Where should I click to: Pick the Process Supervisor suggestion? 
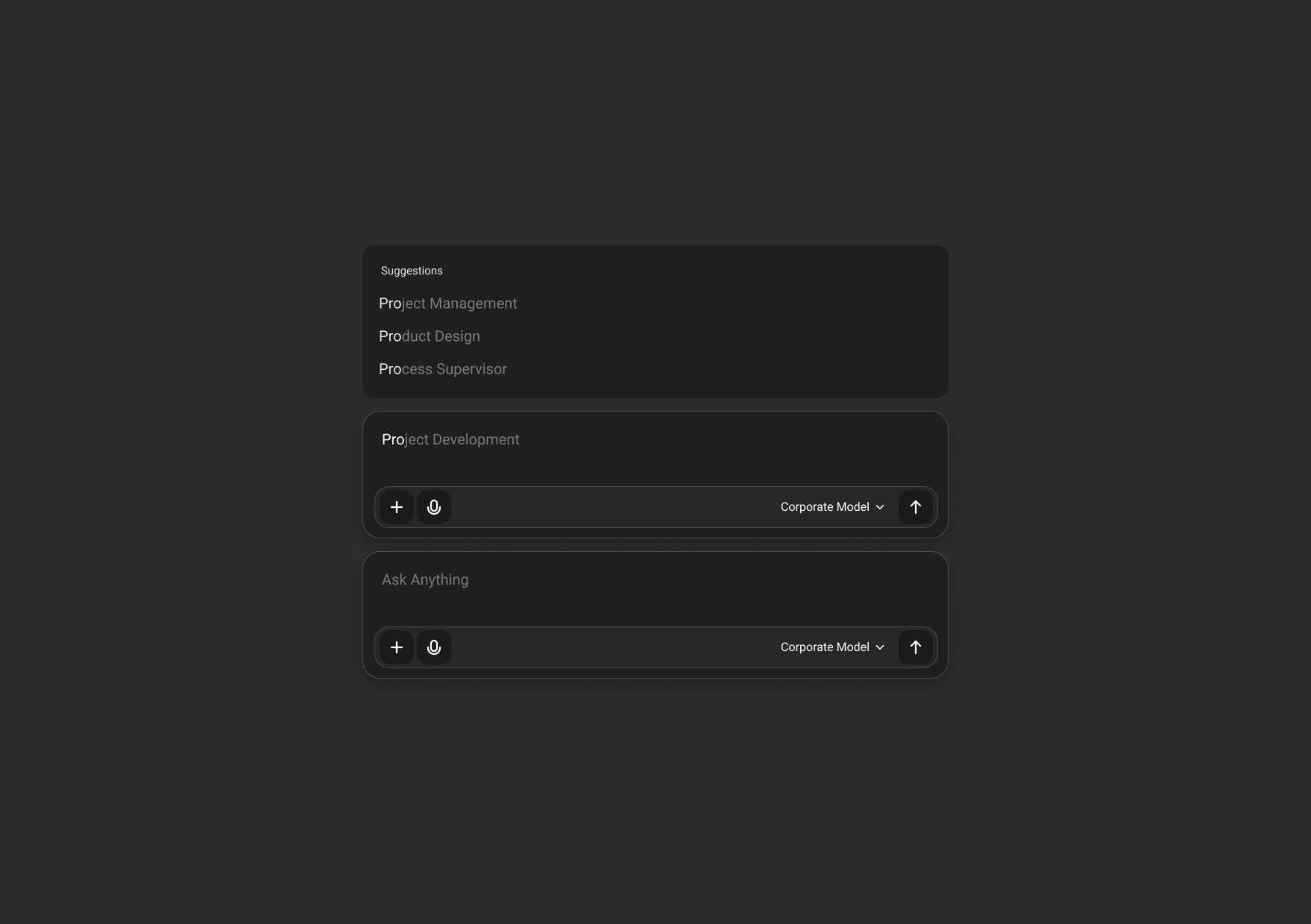coord(443,369)
